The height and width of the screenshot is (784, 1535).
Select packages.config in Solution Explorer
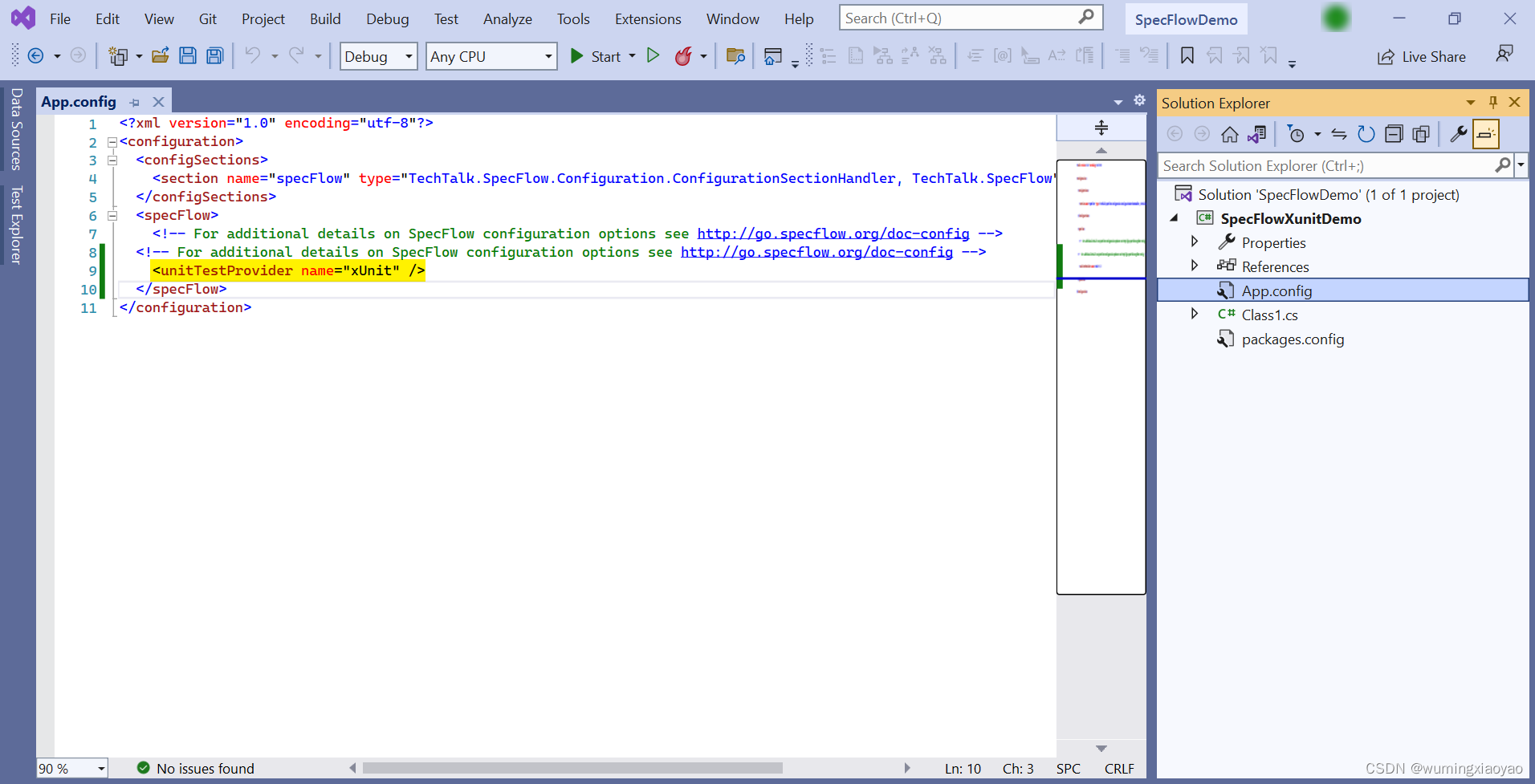point(1293,339)
